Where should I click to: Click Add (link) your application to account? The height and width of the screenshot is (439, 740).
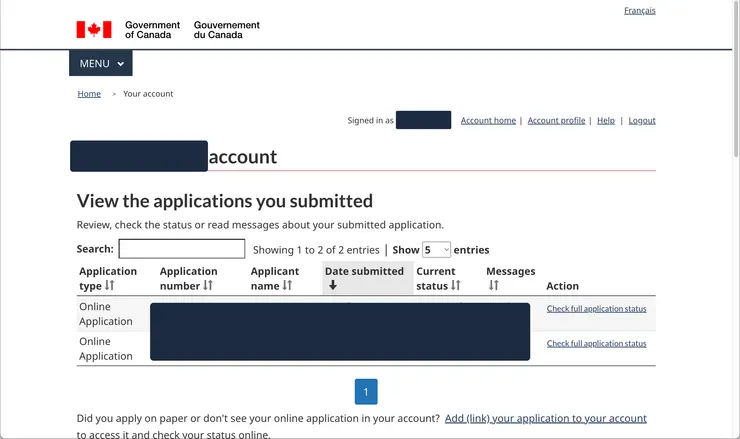[545, 418]
